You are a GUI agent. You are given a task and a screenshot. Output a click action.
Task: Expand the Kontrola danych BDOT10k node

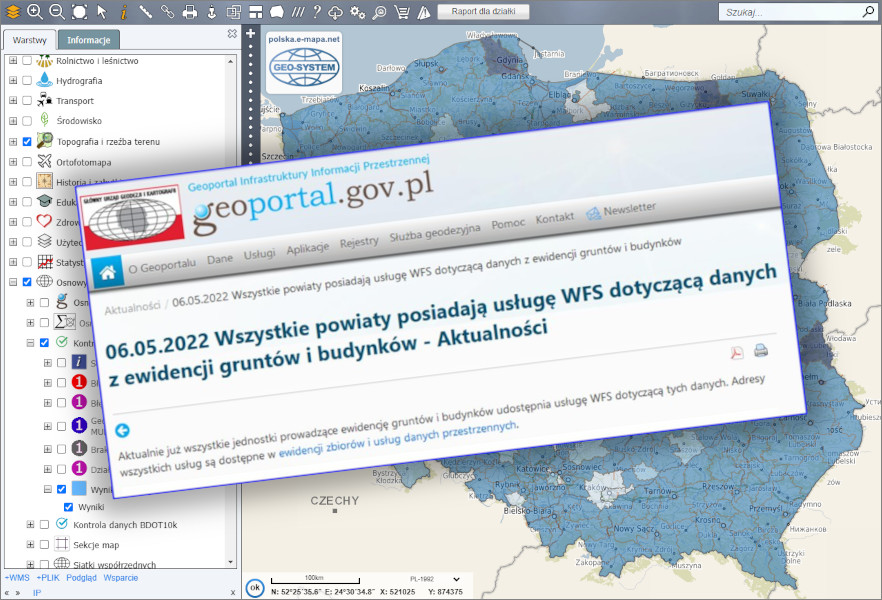click(x=30, y=525)
